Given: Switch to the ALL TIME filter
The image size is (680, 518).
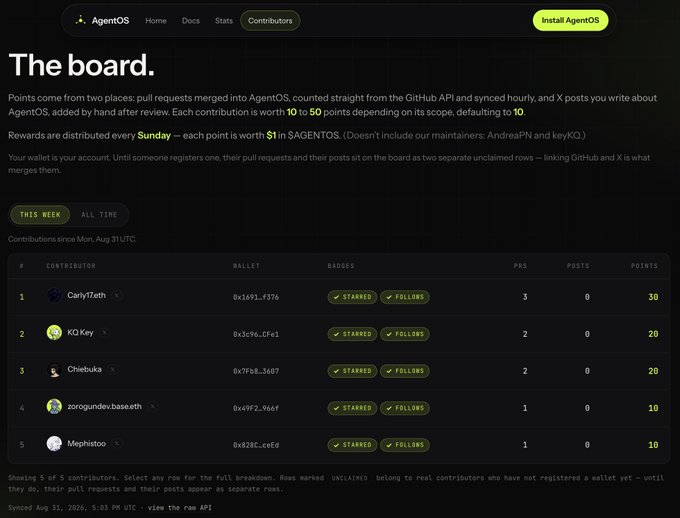Looking at the screenshot, I should 99,215.
